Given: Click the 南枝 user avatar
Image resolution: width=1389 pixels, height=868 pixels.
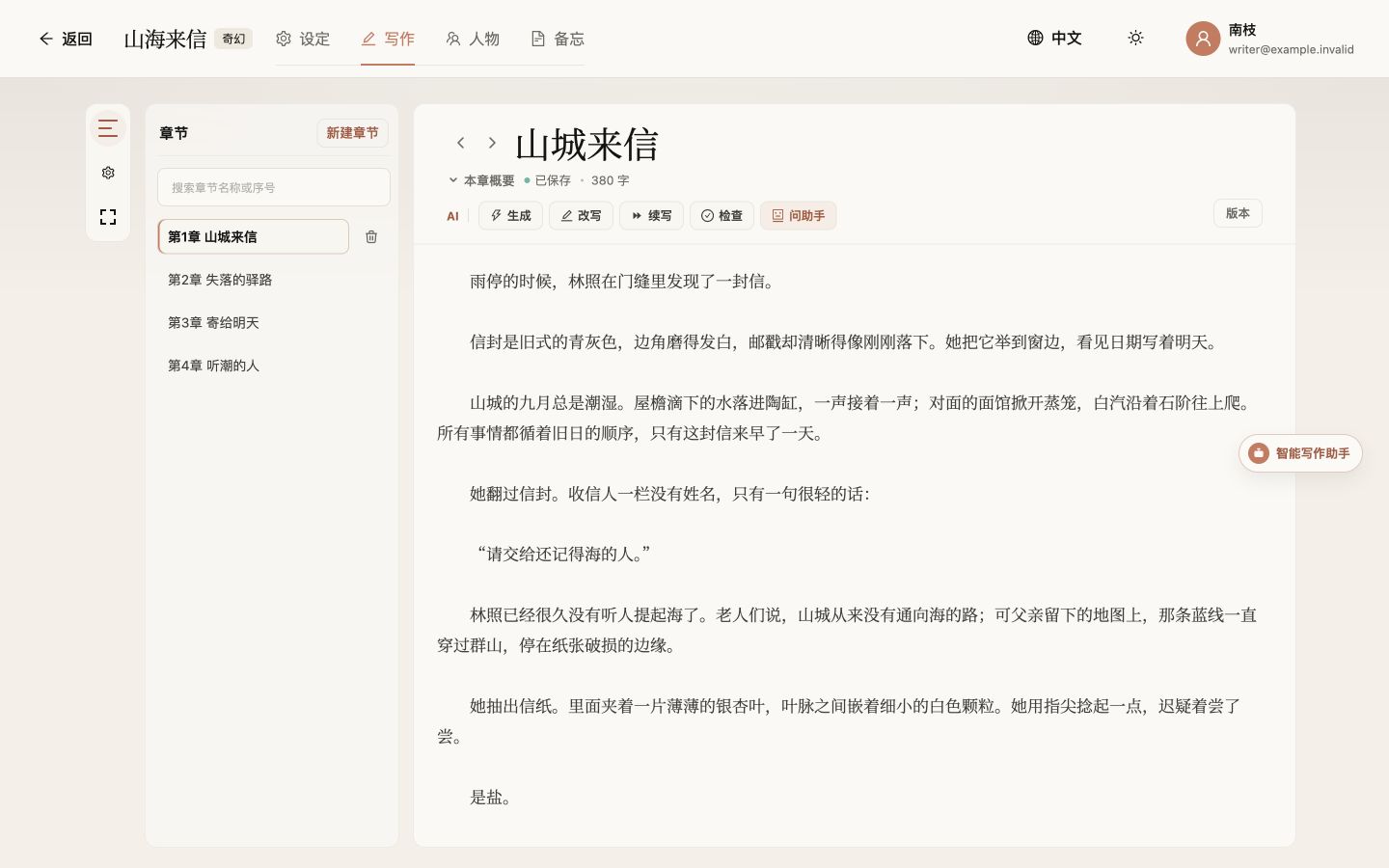Looking at the screenshot, I should (x=1203, y=39).
